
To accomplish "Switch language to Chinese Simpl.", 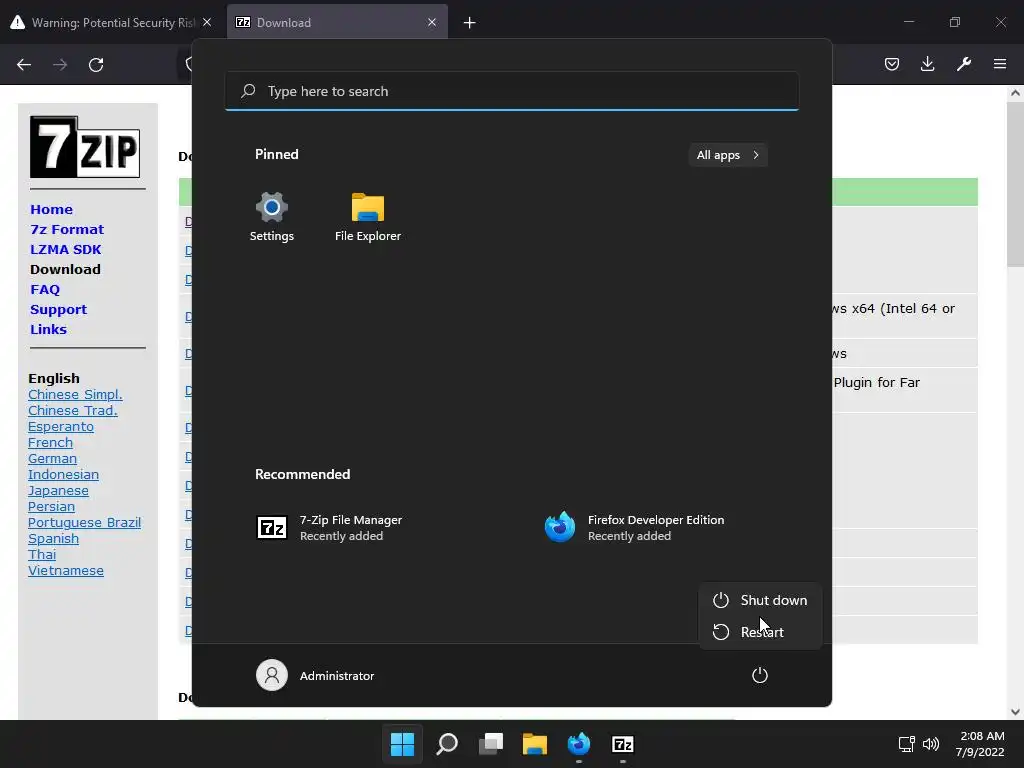I will pyautogui.click(x=75, y=394).
